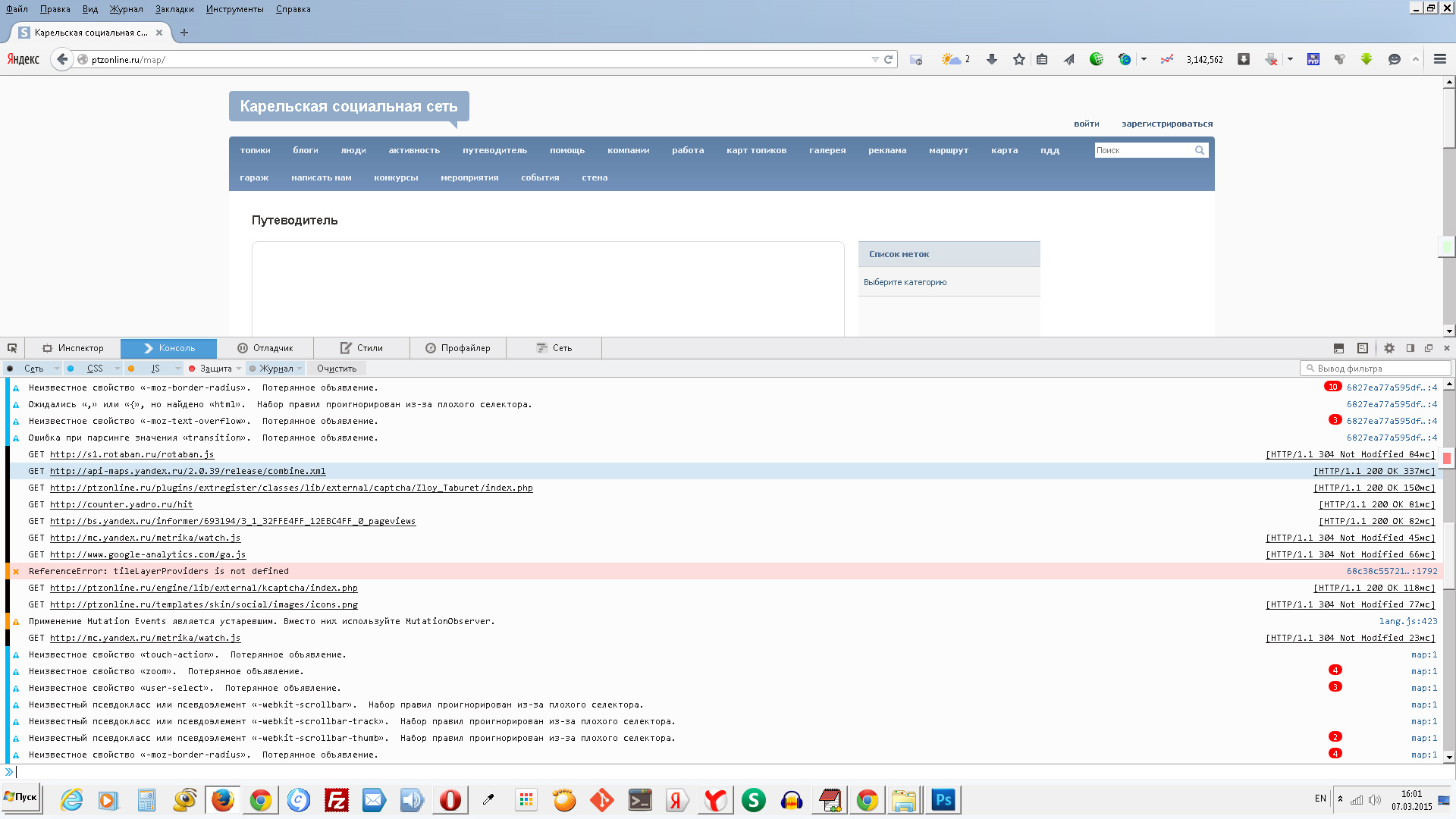The height and width of the screenshot is (819, 1456).
Task: Launch FileZilla from the taskbar
Action: [336, 800]
